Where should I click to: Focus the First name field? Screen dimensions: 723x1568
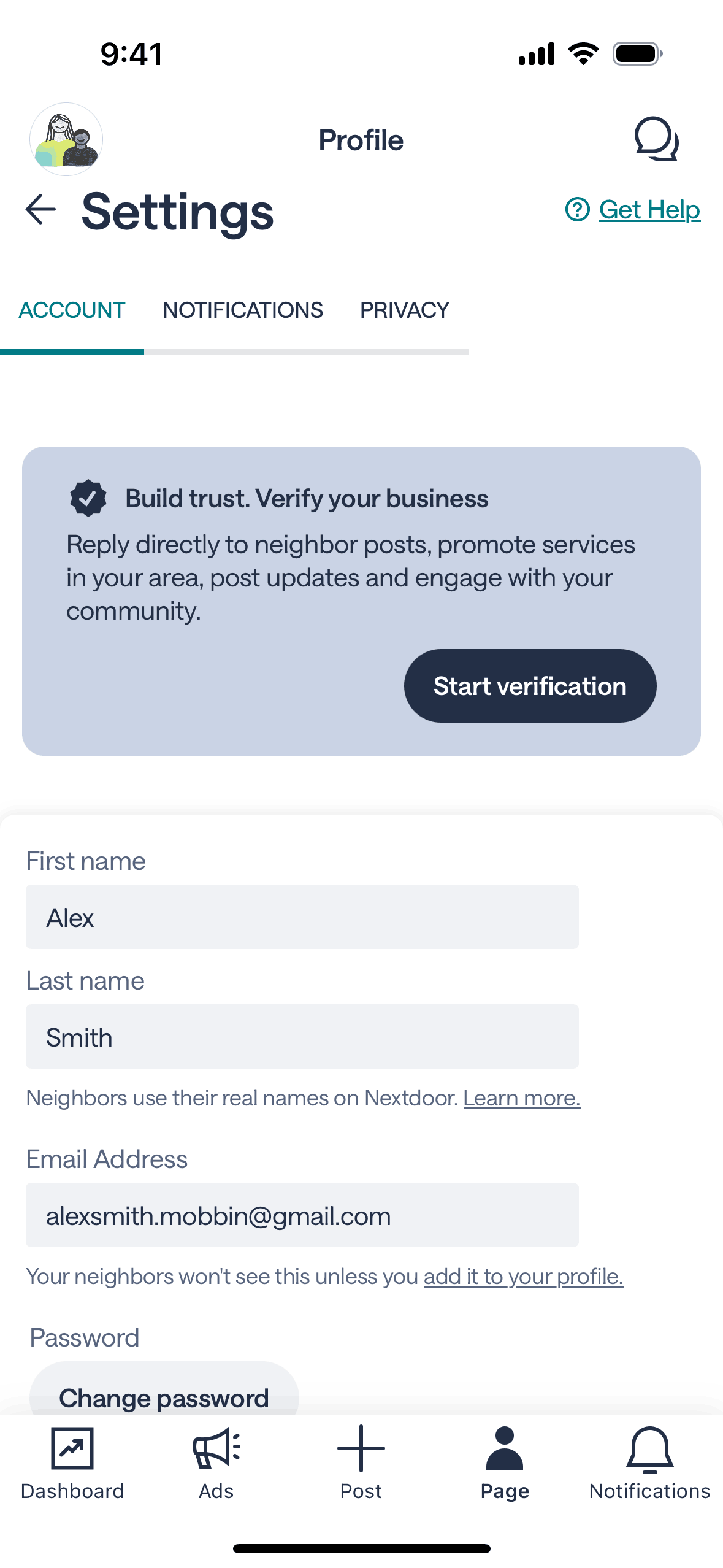click(302, 917)
